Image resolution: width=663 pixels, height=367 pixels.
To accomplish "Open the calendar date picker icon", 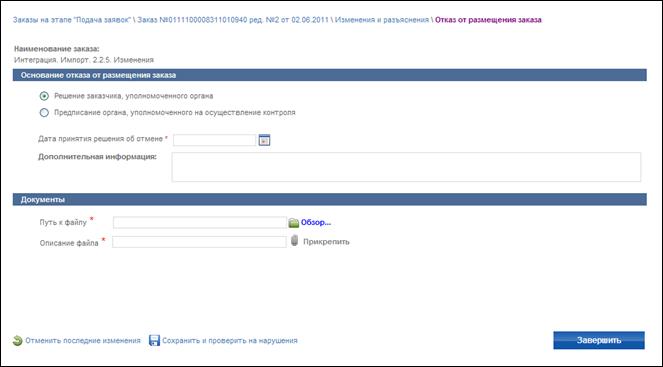I will (x=264, y=140).
